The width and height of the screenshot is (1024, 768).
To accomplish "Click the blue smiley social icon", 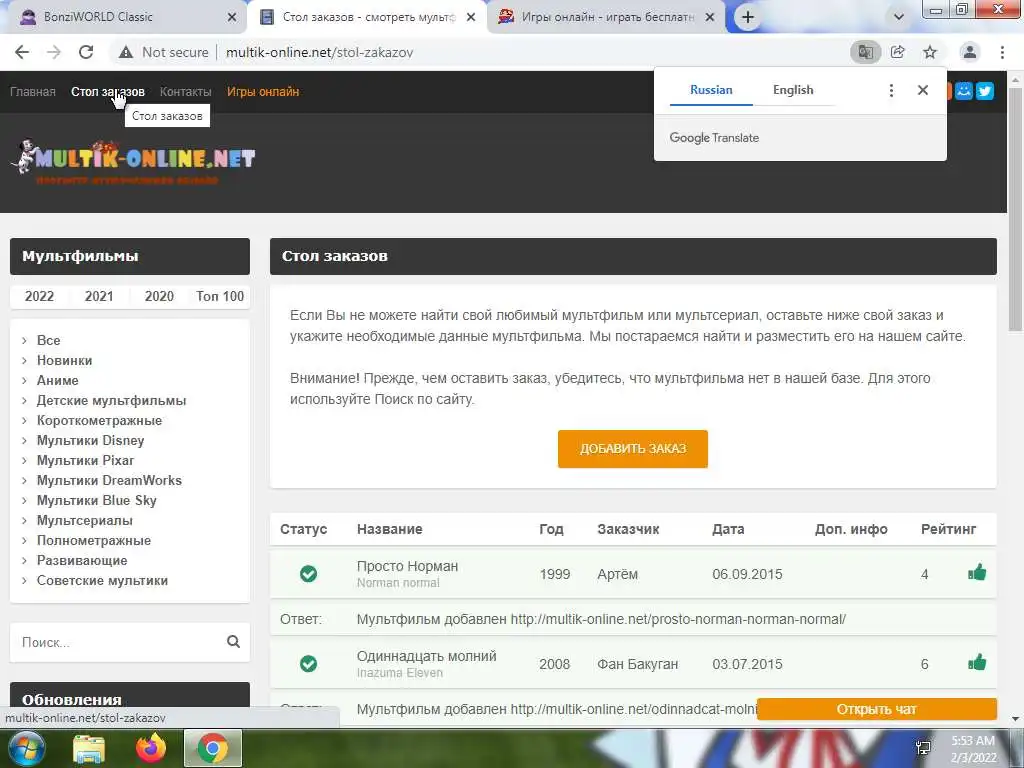I will click(x=964, y=91).
